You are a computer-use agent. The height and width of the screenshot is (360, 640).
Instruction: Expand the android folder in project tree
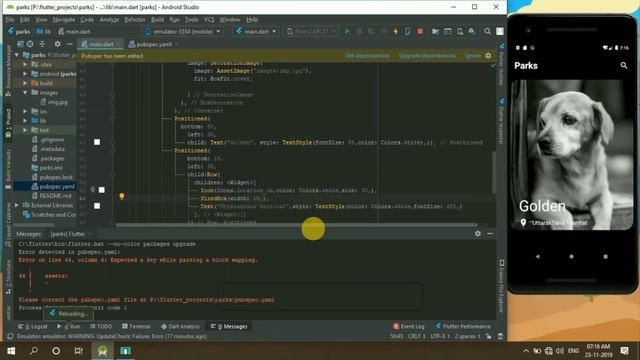coord(25,74)
